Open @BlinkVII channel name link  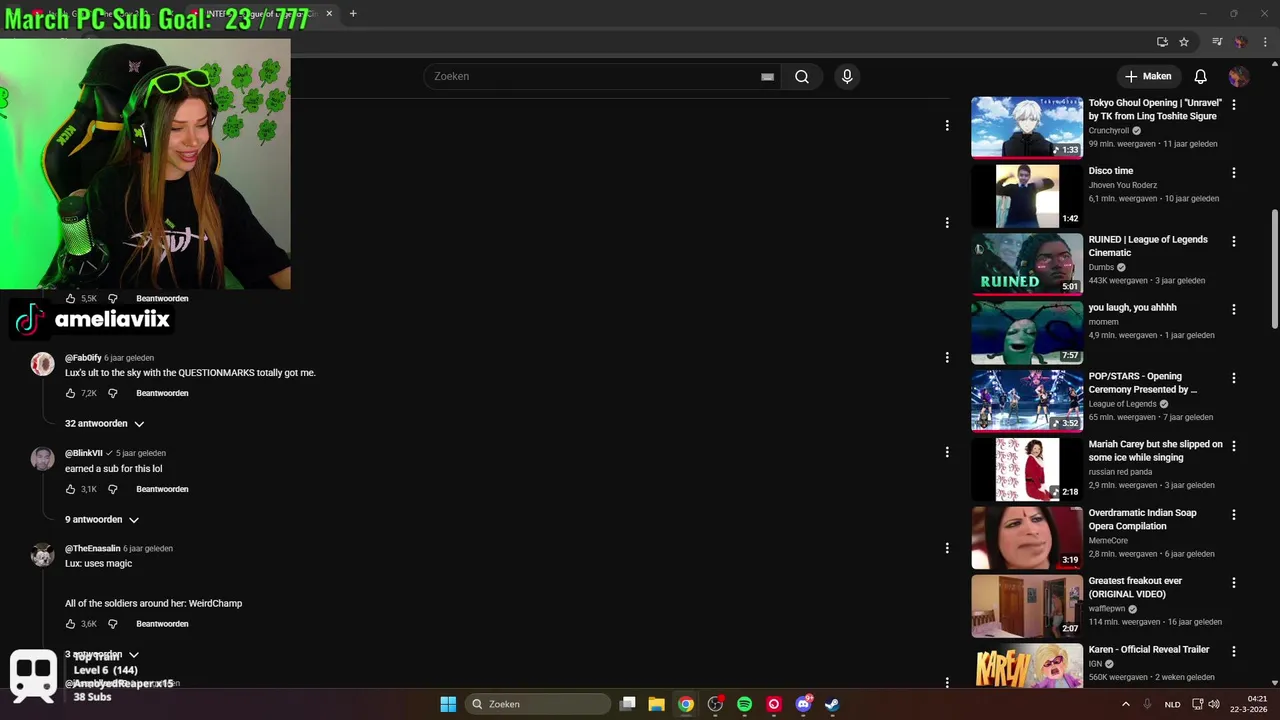click(84, 453)
